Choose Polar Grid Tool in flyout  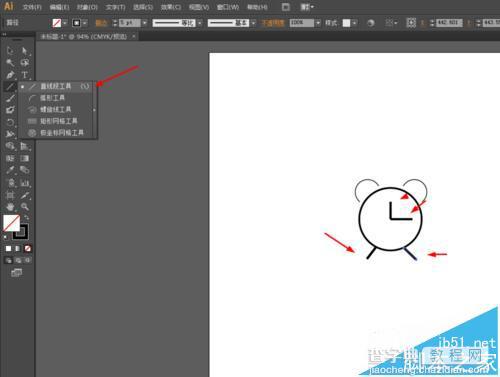point(57,133)
